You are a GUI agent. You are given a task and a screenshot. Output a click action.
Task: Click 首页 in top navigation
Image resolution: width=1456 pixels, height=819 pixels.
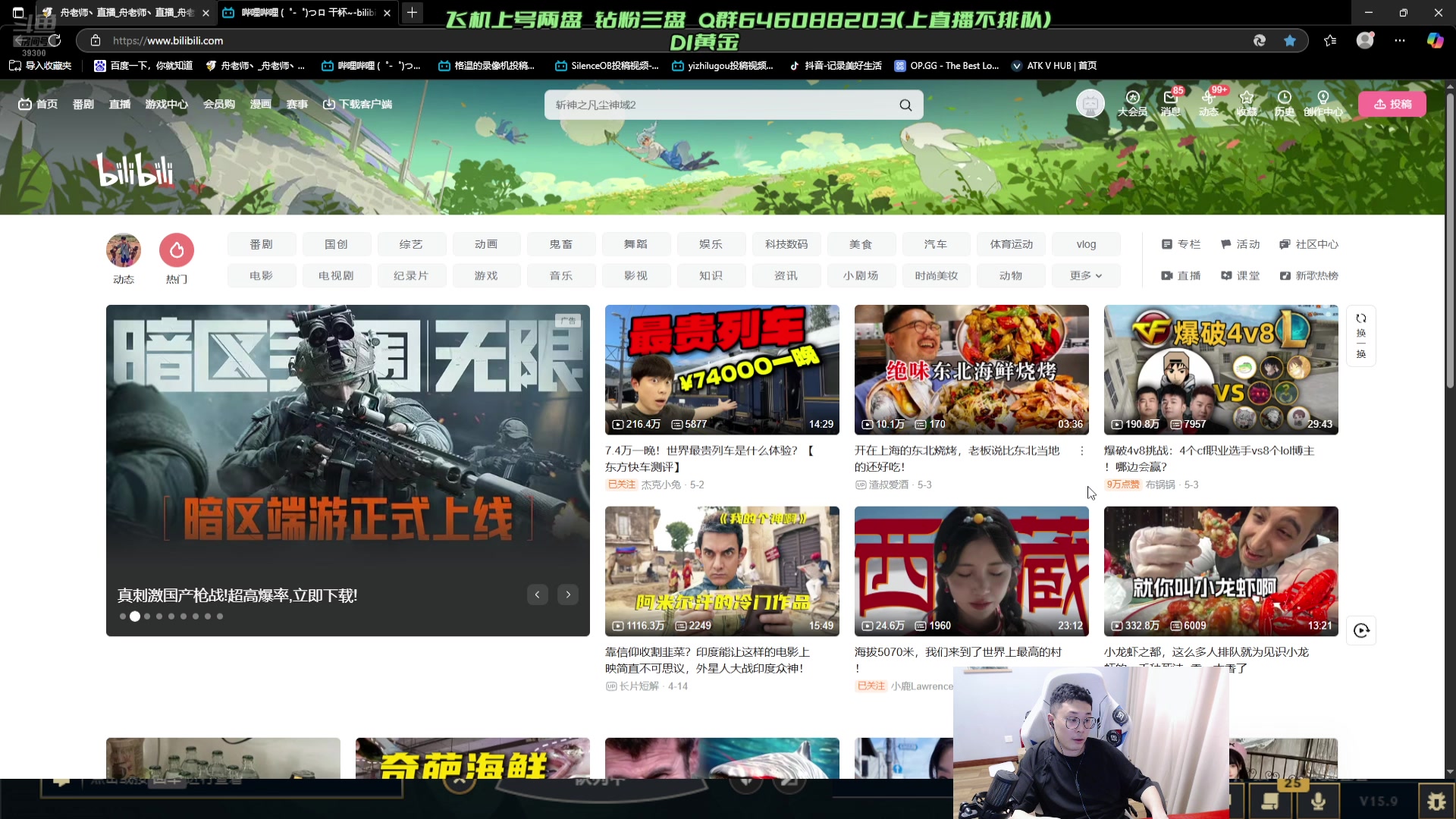click(38, 104)
